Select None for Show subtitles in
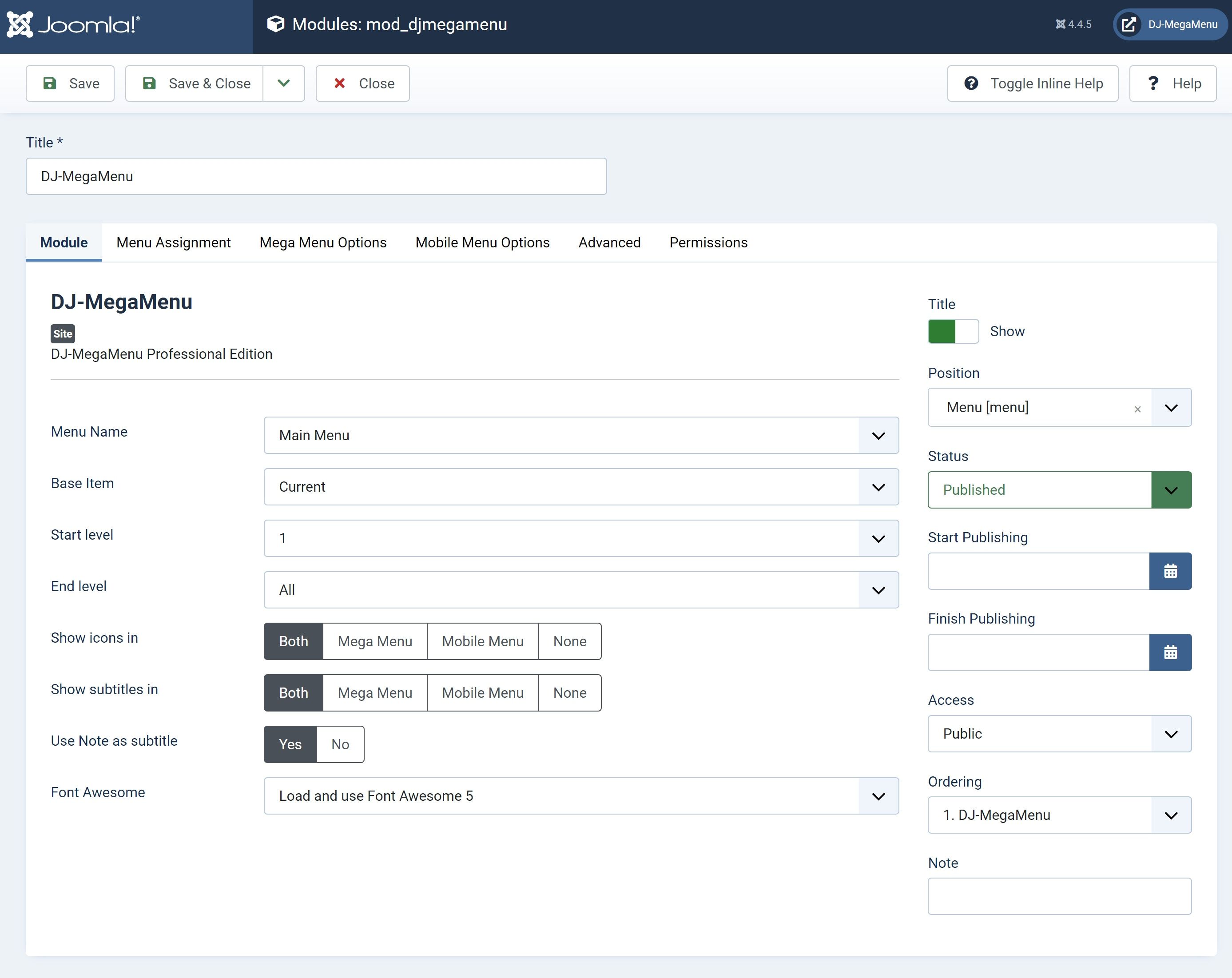The image size is (1232, 978). tap(570, 693)
